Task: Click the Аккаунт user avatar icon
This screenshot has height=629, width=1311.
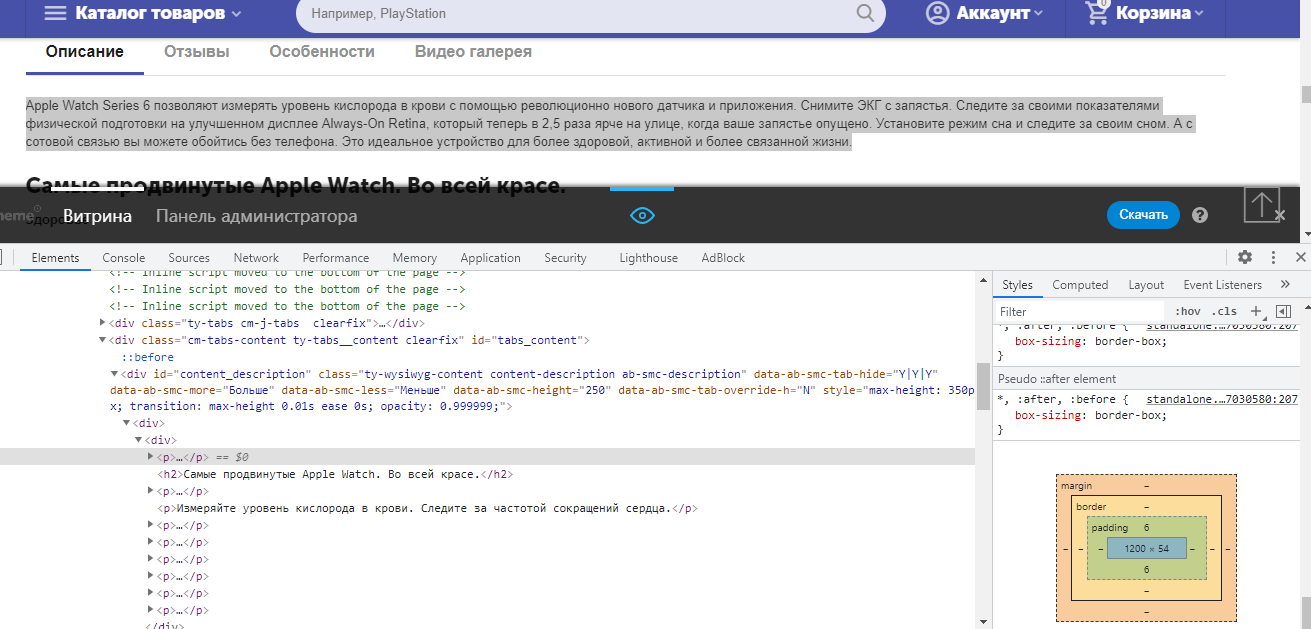Action: (x=937, y=13)
